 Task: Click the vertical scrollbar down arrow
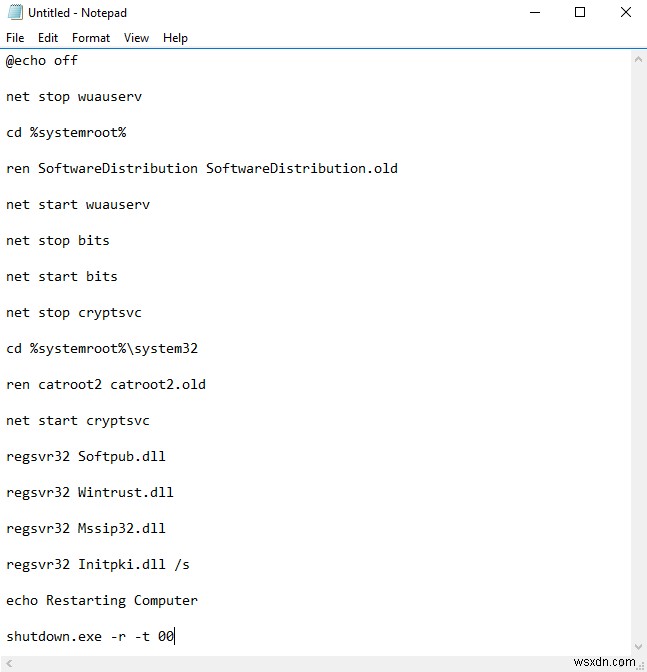[638, 647]
